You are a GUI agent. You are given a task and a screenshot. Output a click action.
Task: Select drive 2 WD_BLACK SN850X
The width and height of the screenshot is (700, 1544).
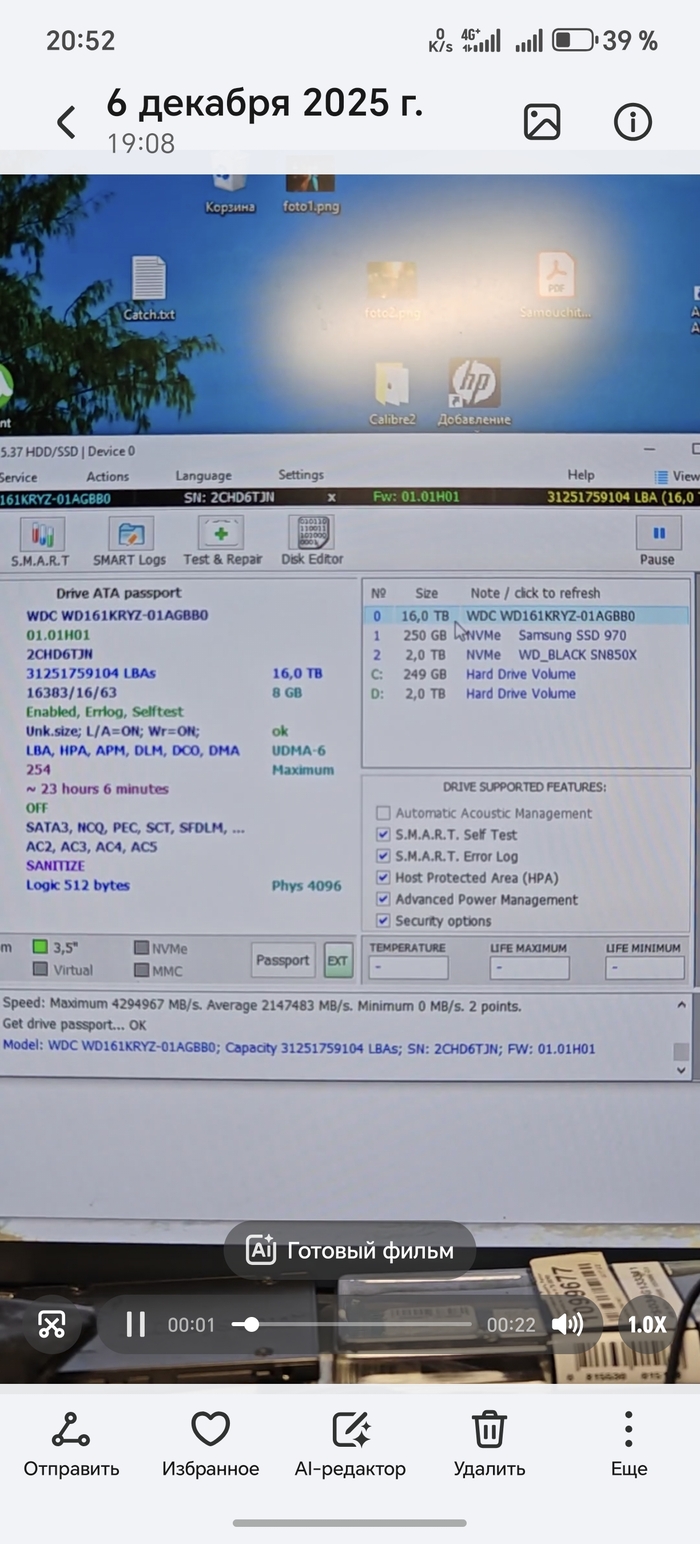click(525, 655)
